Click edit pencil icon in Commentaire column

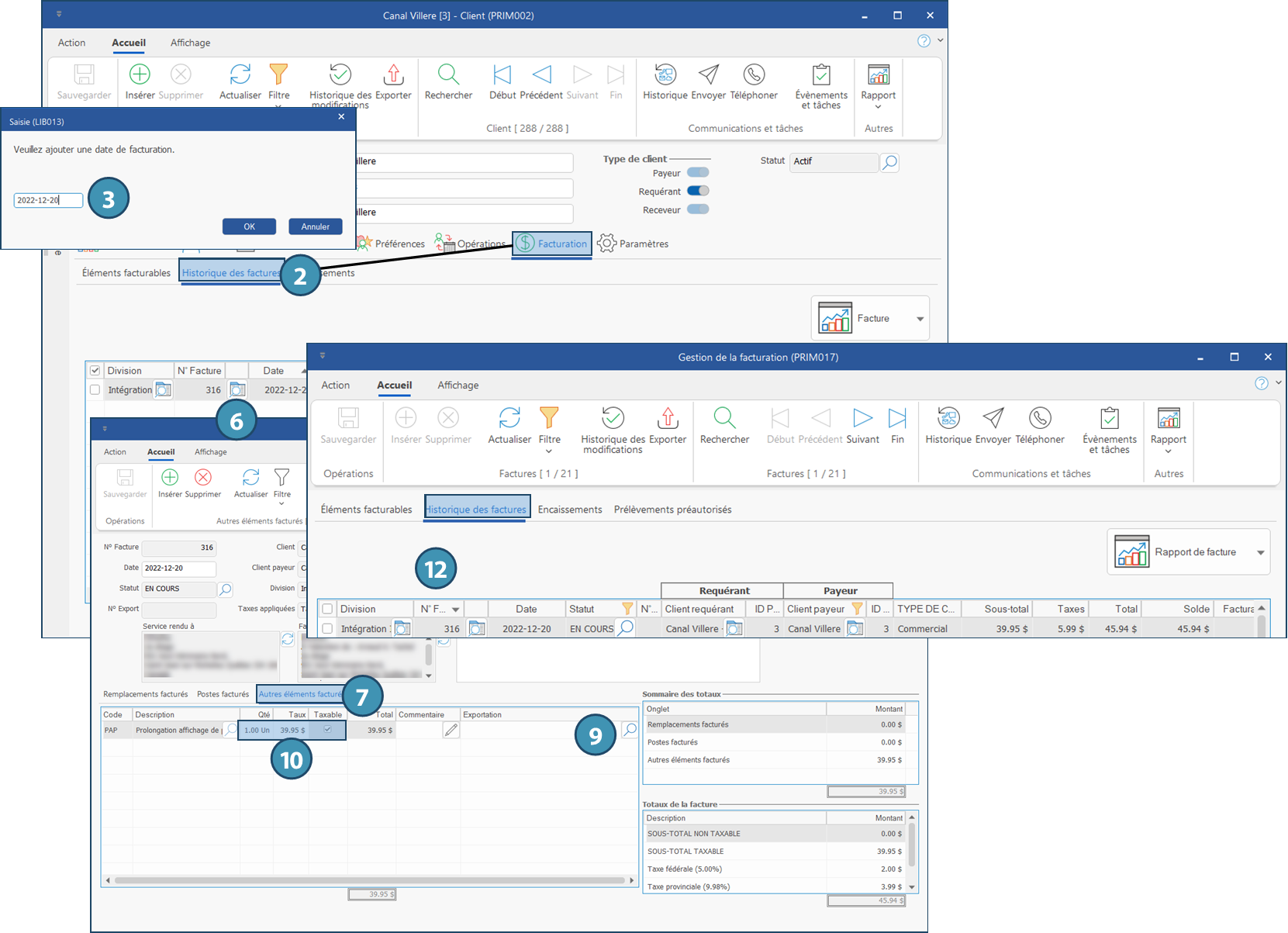pyautogui.click(x=451, y=730)
